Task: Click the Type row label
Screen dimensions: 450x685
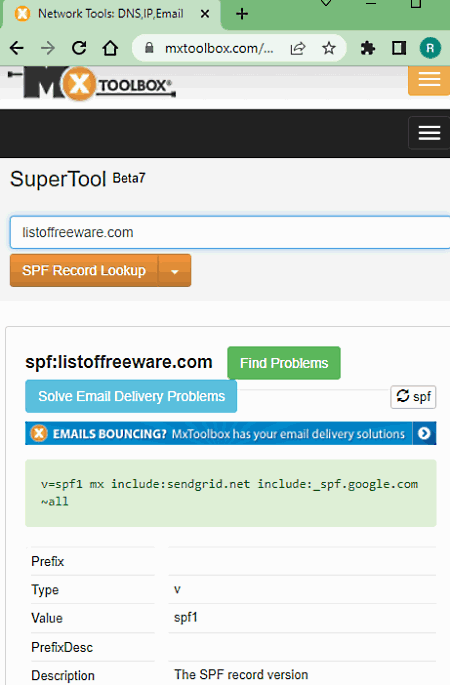Action: click(x=45, y=590)
